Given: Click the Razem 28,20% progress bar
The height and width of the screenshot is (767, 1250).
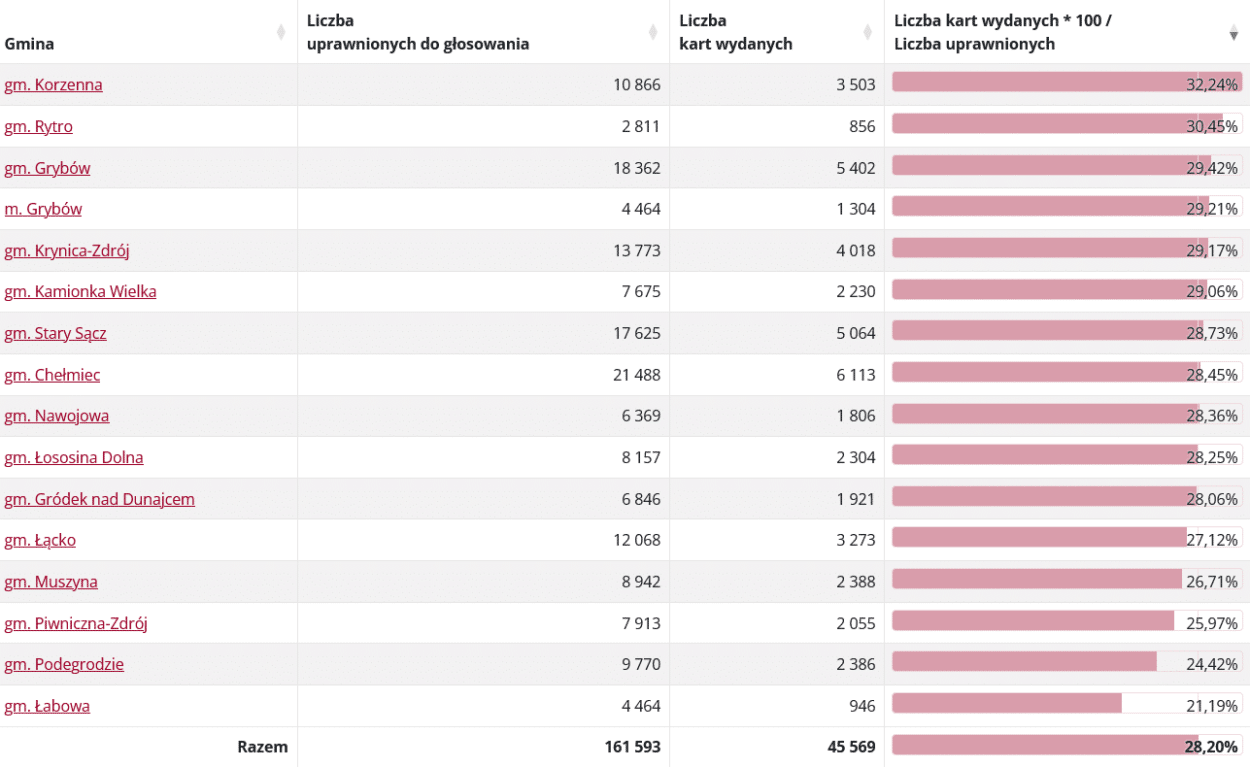Looking at the screenshot, I should (1066, 745).
